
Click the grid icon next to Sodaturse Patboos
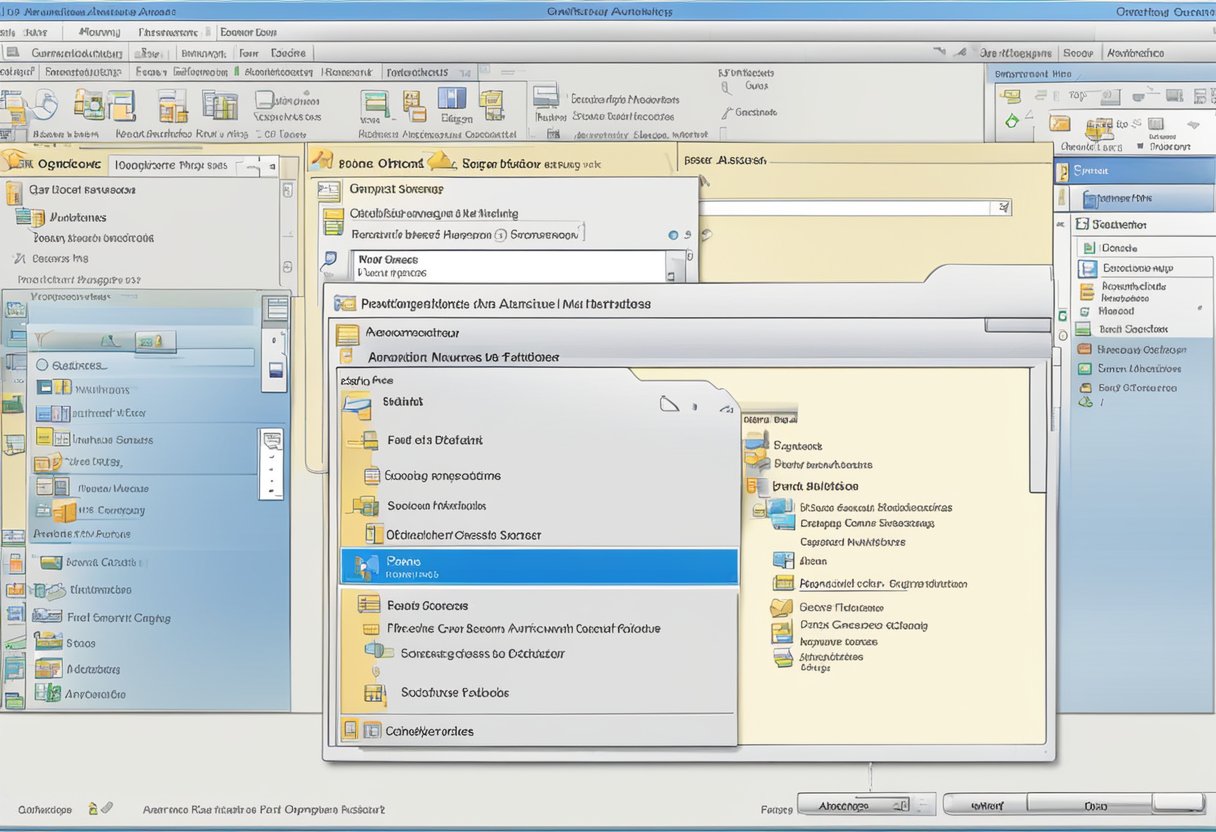(x=375, y=692)
